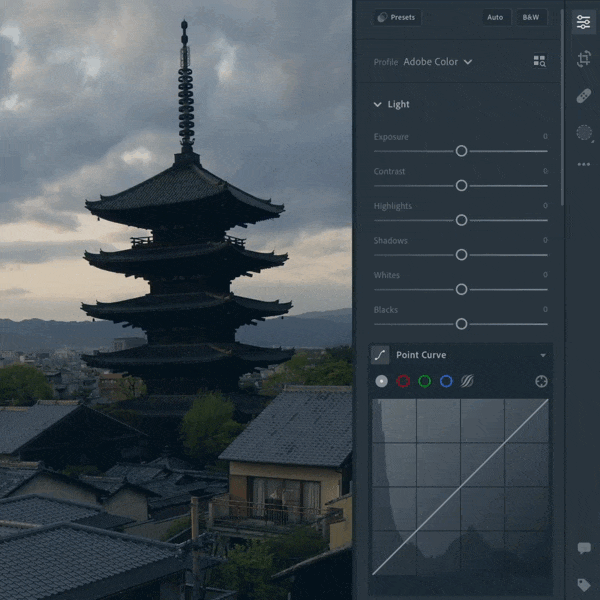Activate the curve targeted adjustment tool
This screenshot has width=600, height=600.
541,381
